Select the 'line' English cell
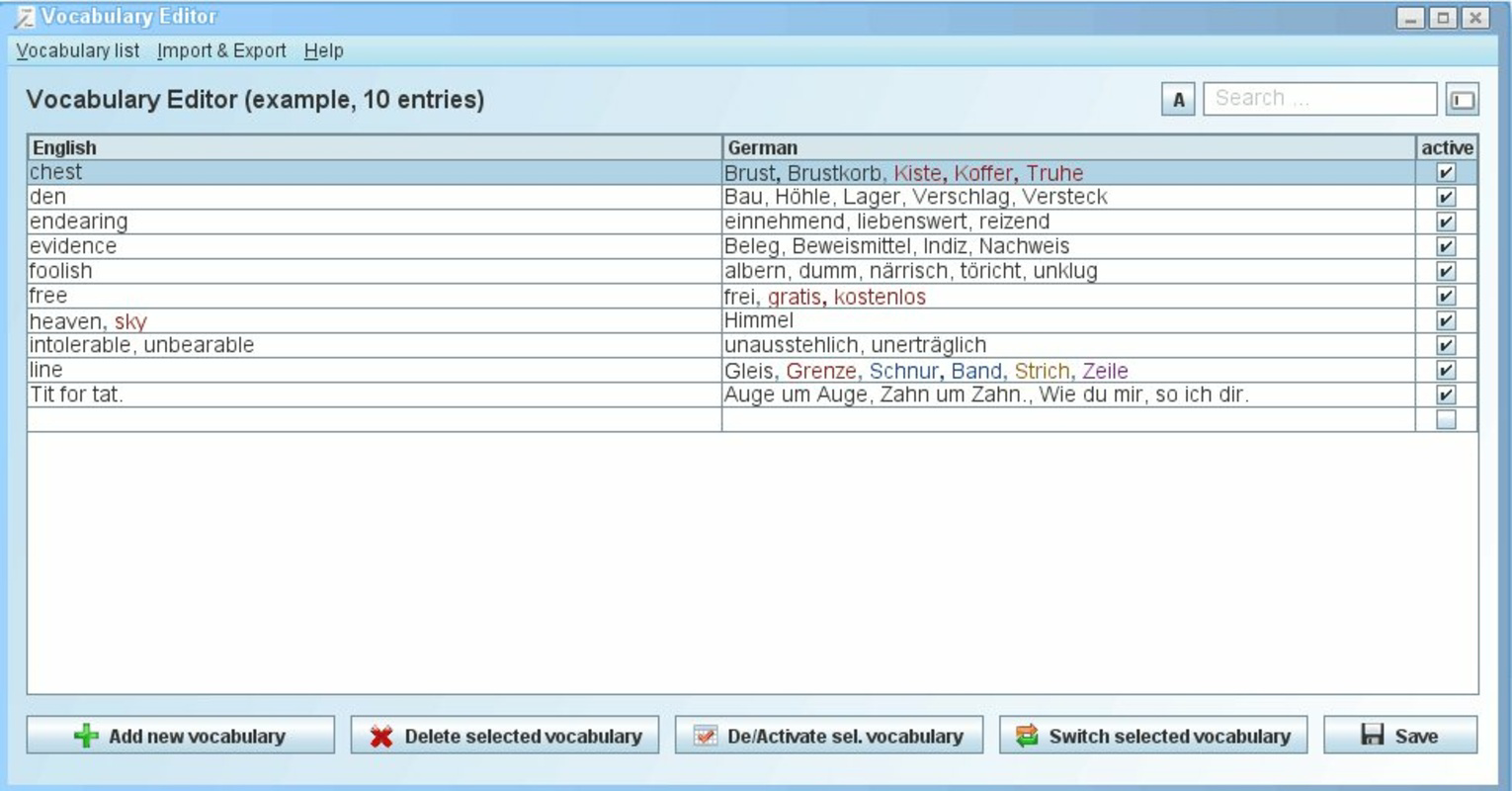Viewport: 1512px width, 791px height. [375, 370]
